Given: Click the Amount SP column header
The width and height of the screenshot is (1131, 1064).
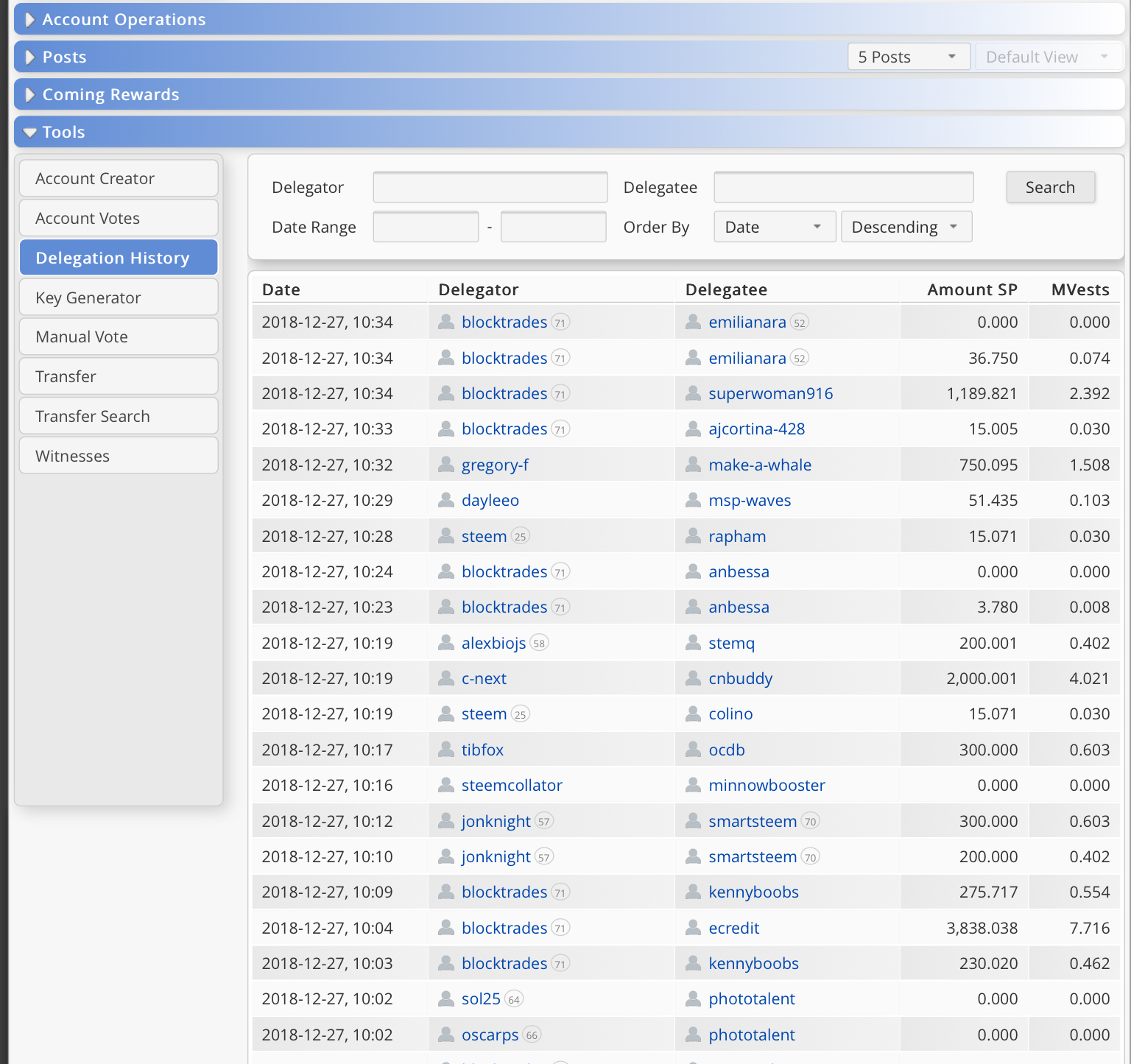Looking at the screenshot, I should coord(972,289).
